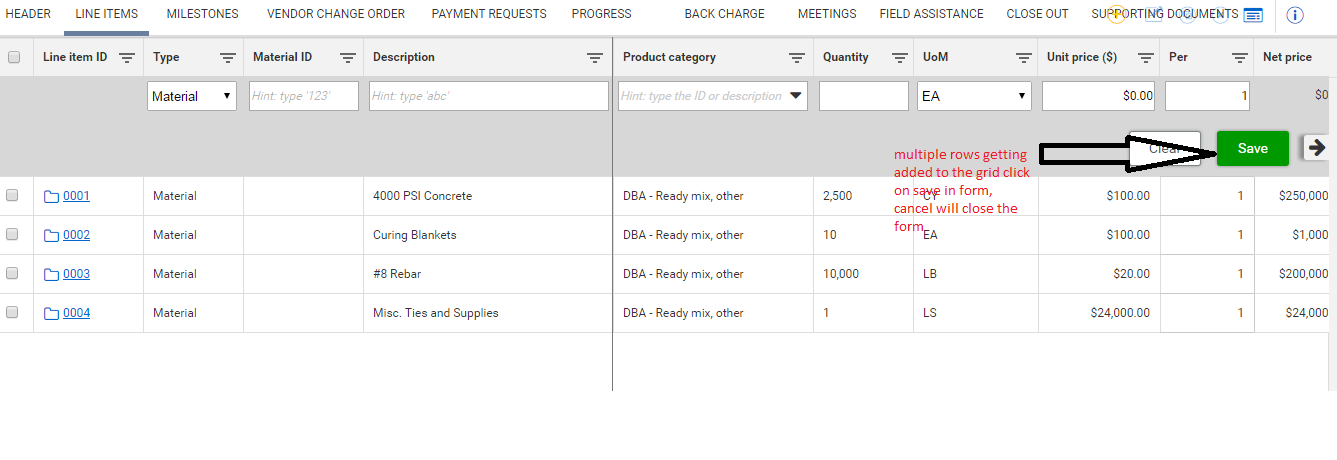The image size is (1337, 460).
Task: Open the Payment Requests tab
Action: tap(489, 14)
